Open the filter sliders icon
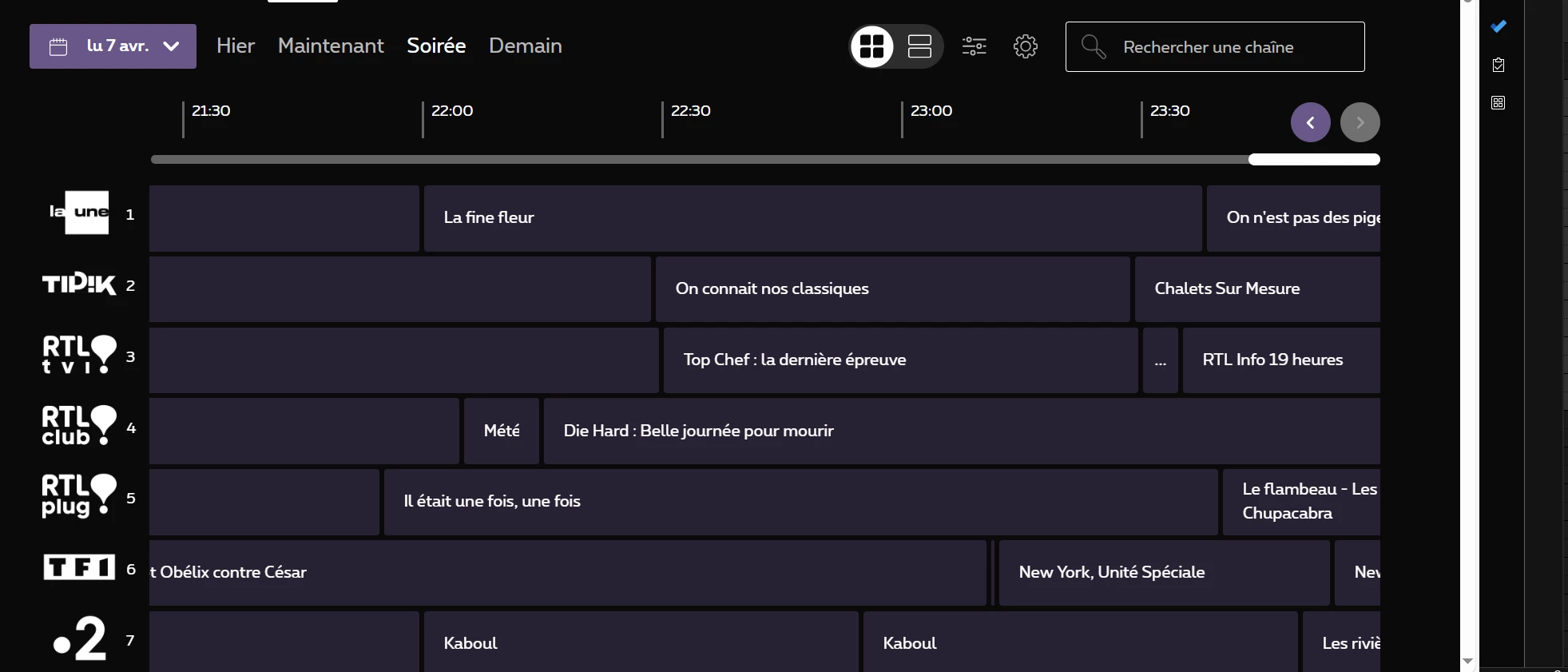The width and height of the screenshot is (1568, 672). (x=974, y=46)
